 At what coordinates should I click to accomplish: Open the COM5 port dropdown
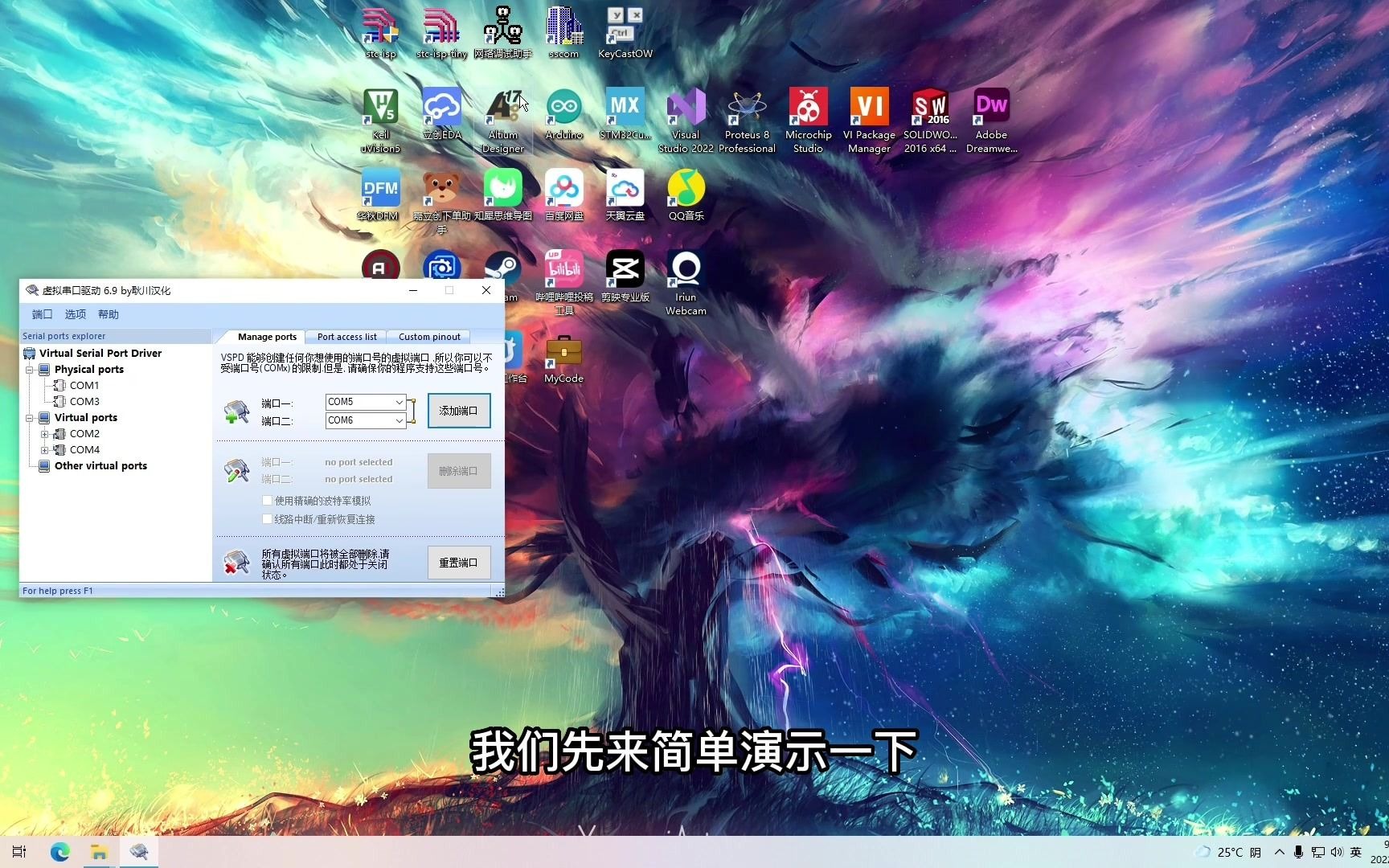click(399, 401)
